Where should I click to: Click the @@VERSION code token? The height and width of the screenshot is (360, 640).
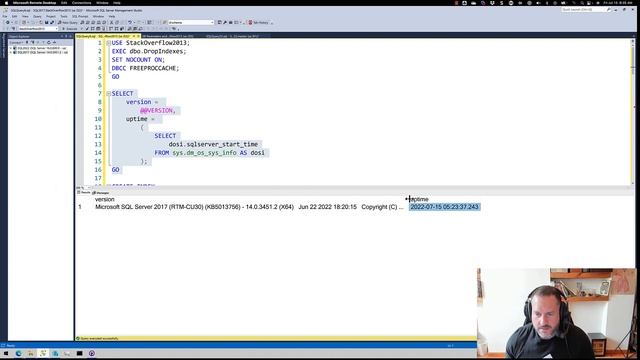coord(158,111)
